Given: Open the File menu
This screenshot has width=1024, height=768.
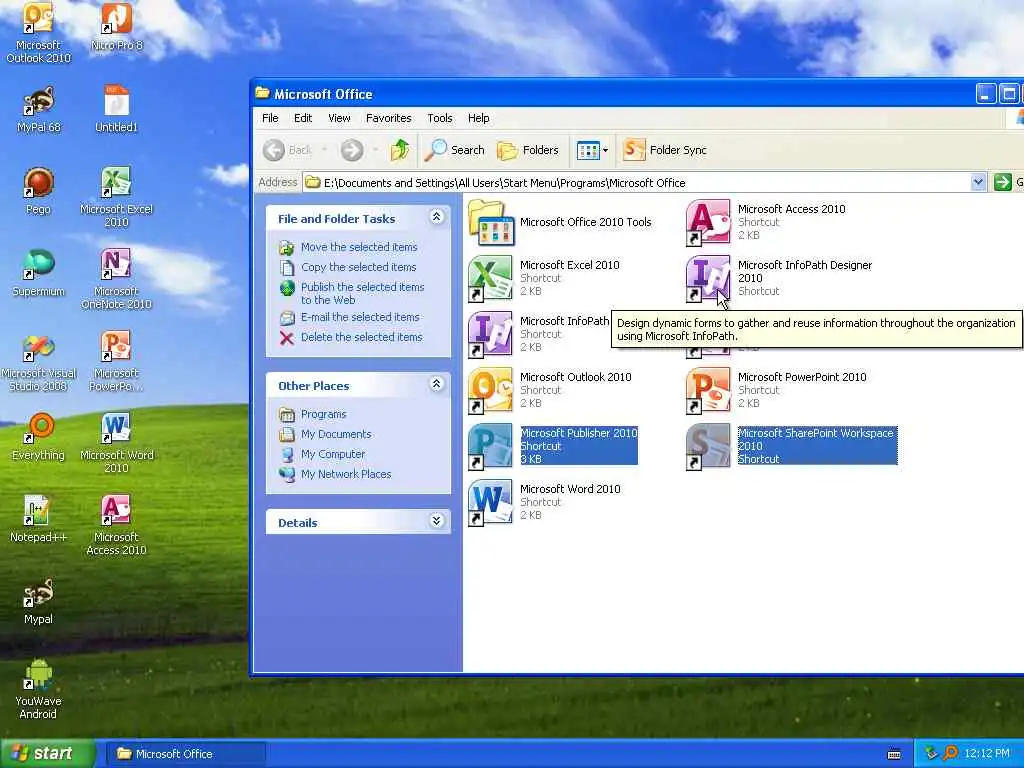Looking at the screenshot, I should (x=270, y=118).
